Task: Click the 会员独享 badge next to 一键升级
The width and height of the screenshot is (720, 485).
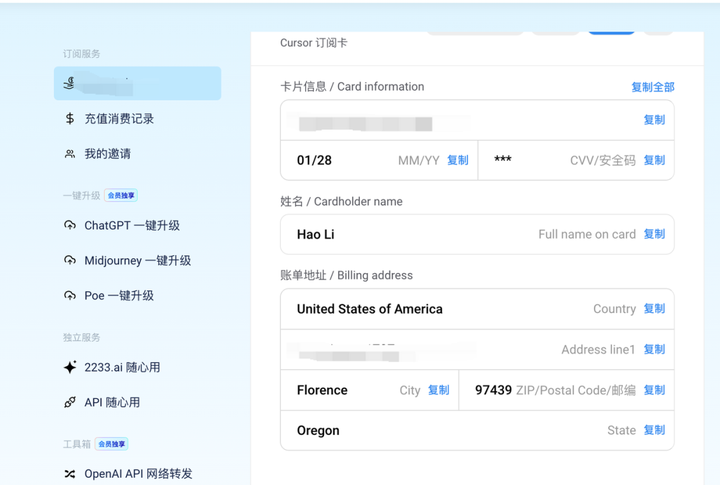Action: click(x=121, y=195)
